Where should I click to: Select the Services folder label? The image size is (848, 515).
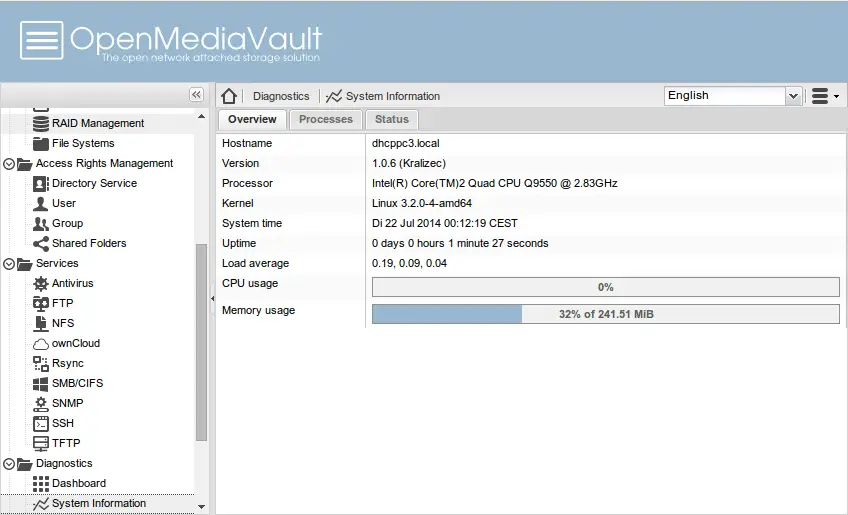(x=57, y=263)
